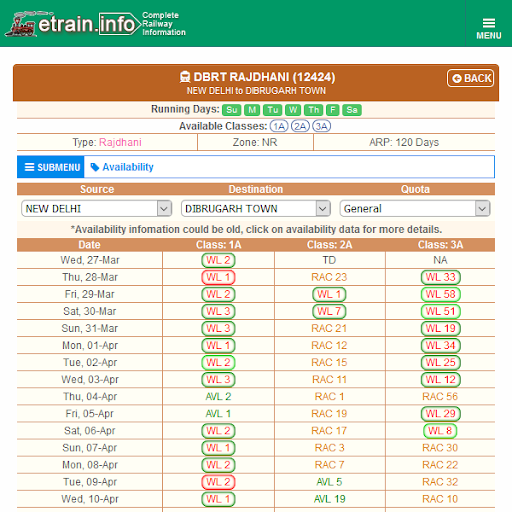The width and height of the screenshot is (512, 512).
Task: Click AVL 2 for Thu 04-Apr 1A
Action: point(219,397)
